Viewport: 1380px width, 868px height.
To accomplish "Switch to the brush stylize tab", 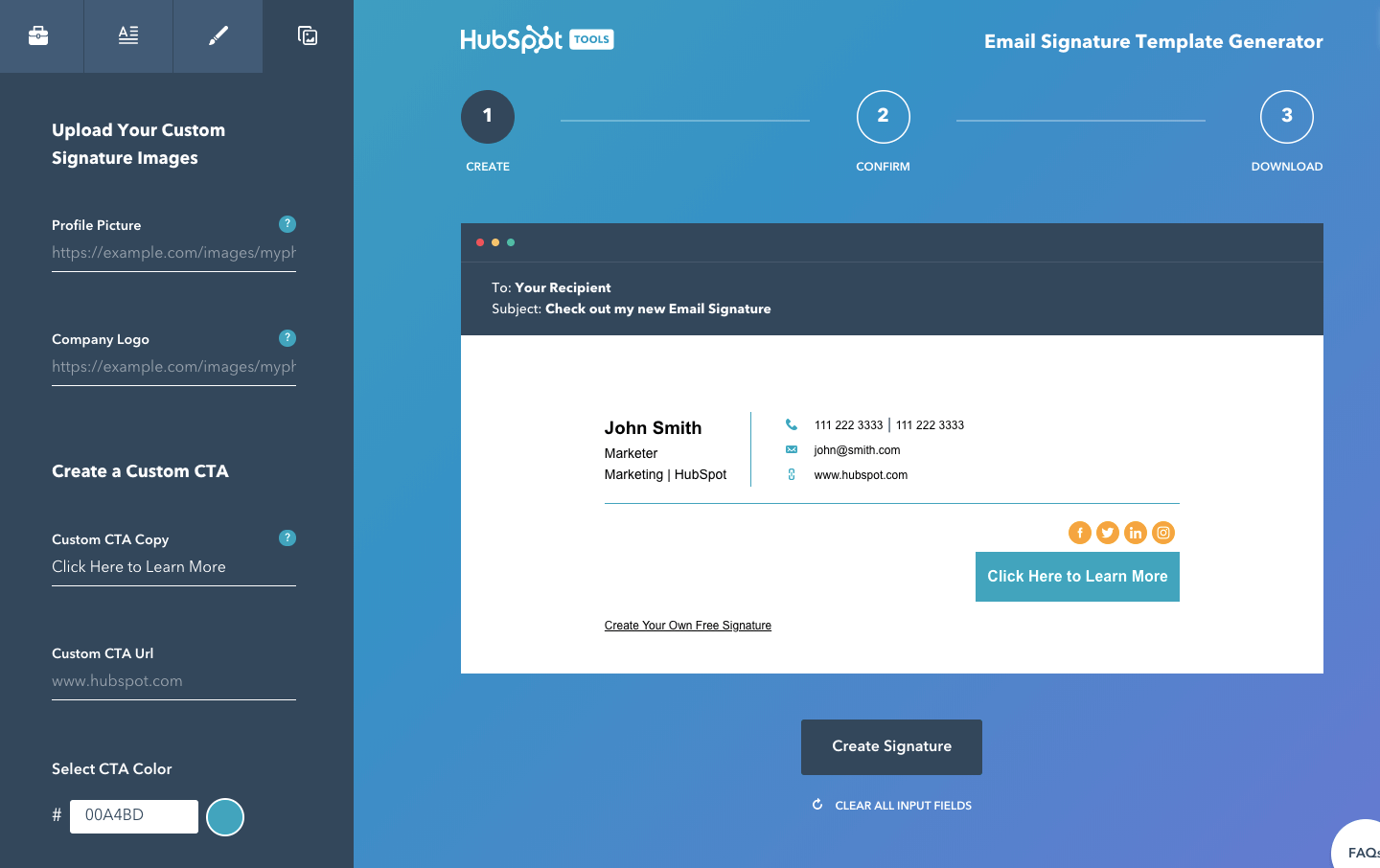I will point(218,35).
